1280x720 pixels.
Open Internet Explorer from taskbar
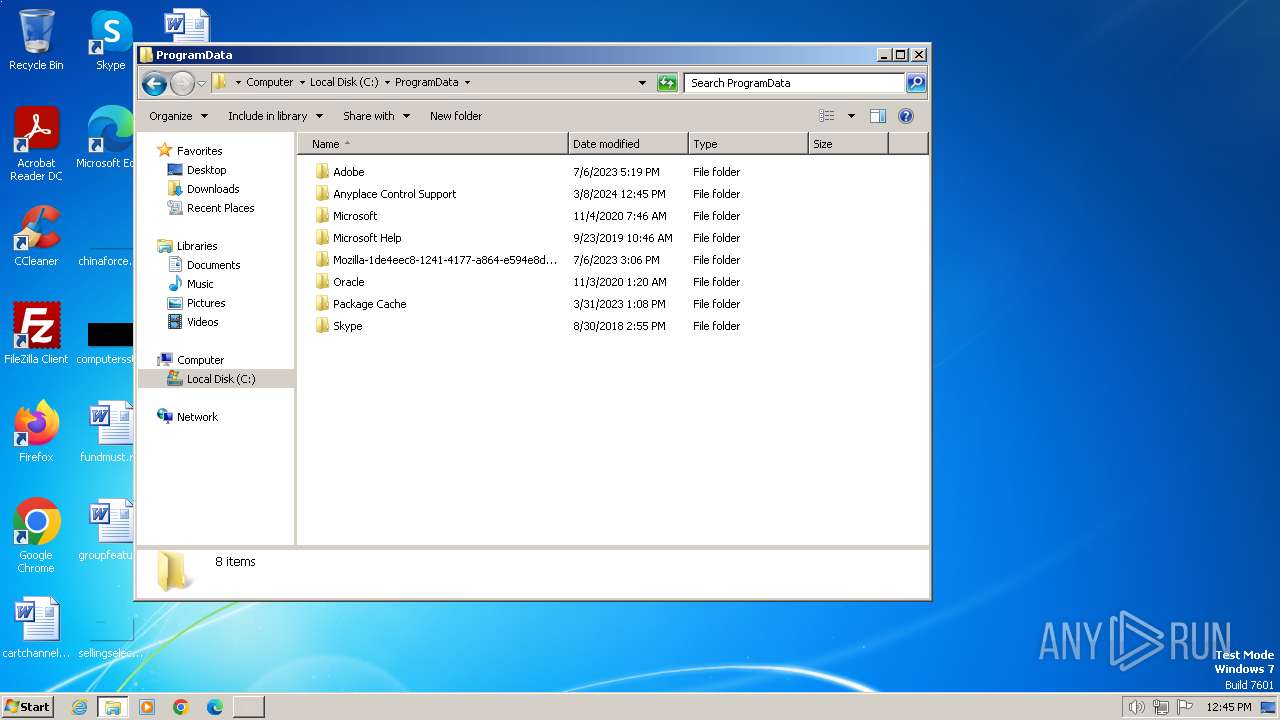tap(79, 707)
